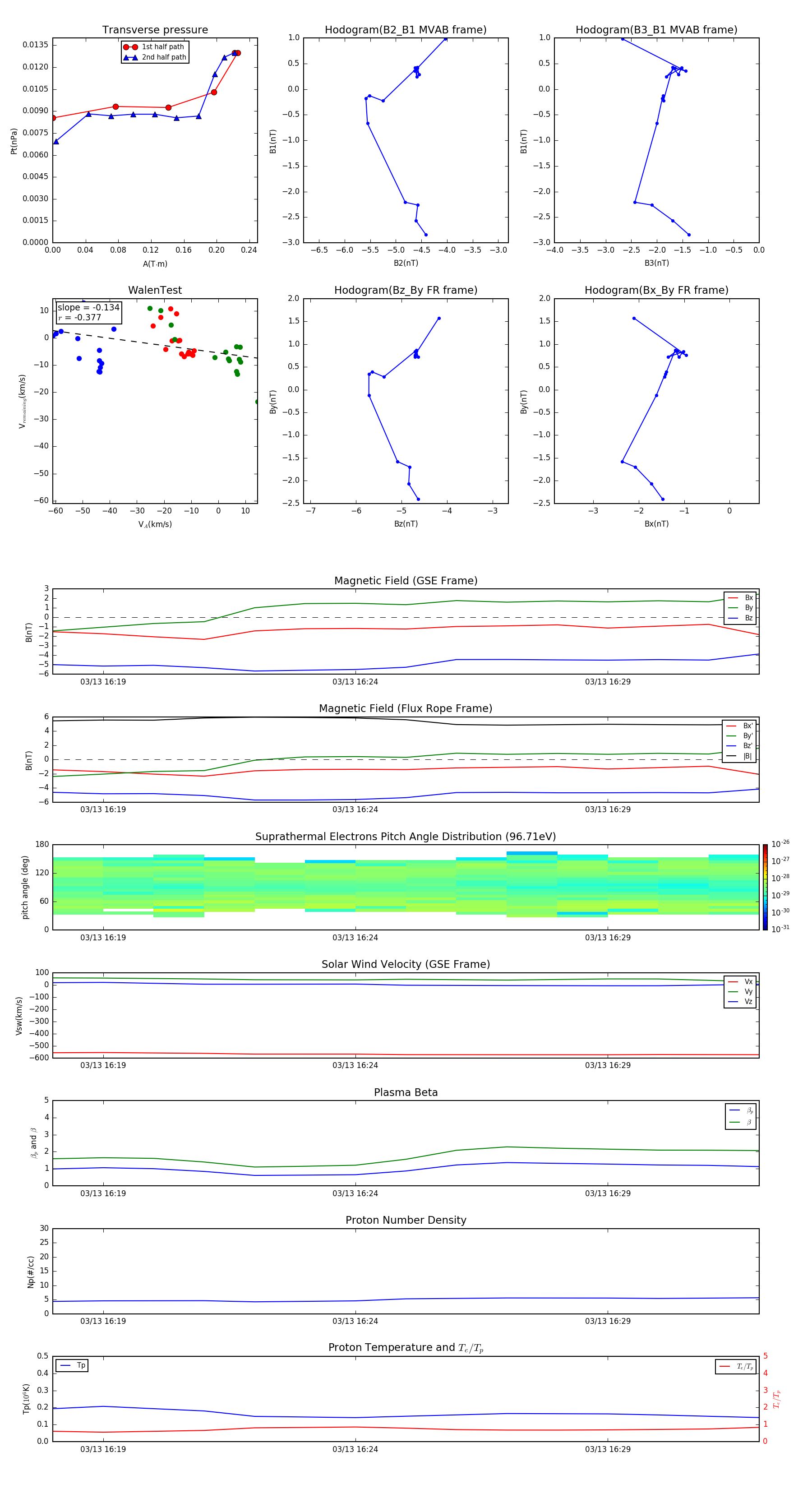Click the 0.0135 tick on Transverse pressure axis
812x1489 pixels.
[x=36, y=45]
